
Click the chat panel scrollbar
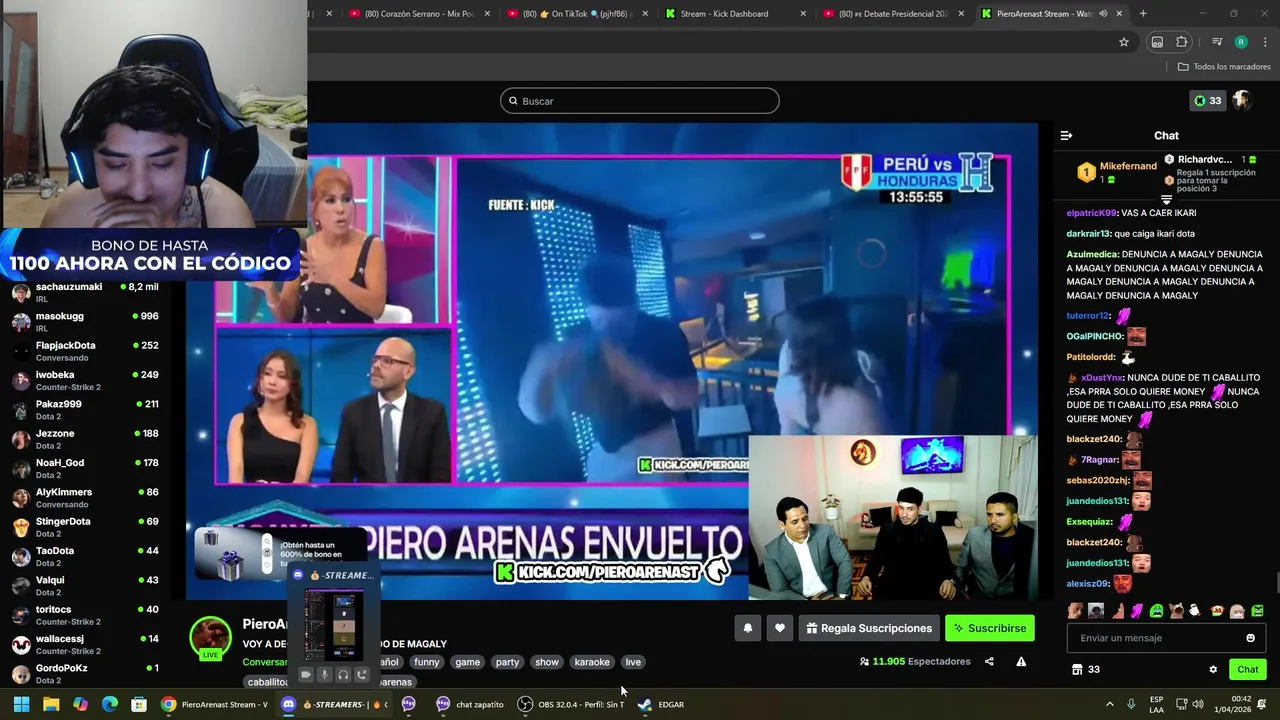[1276, 582]
